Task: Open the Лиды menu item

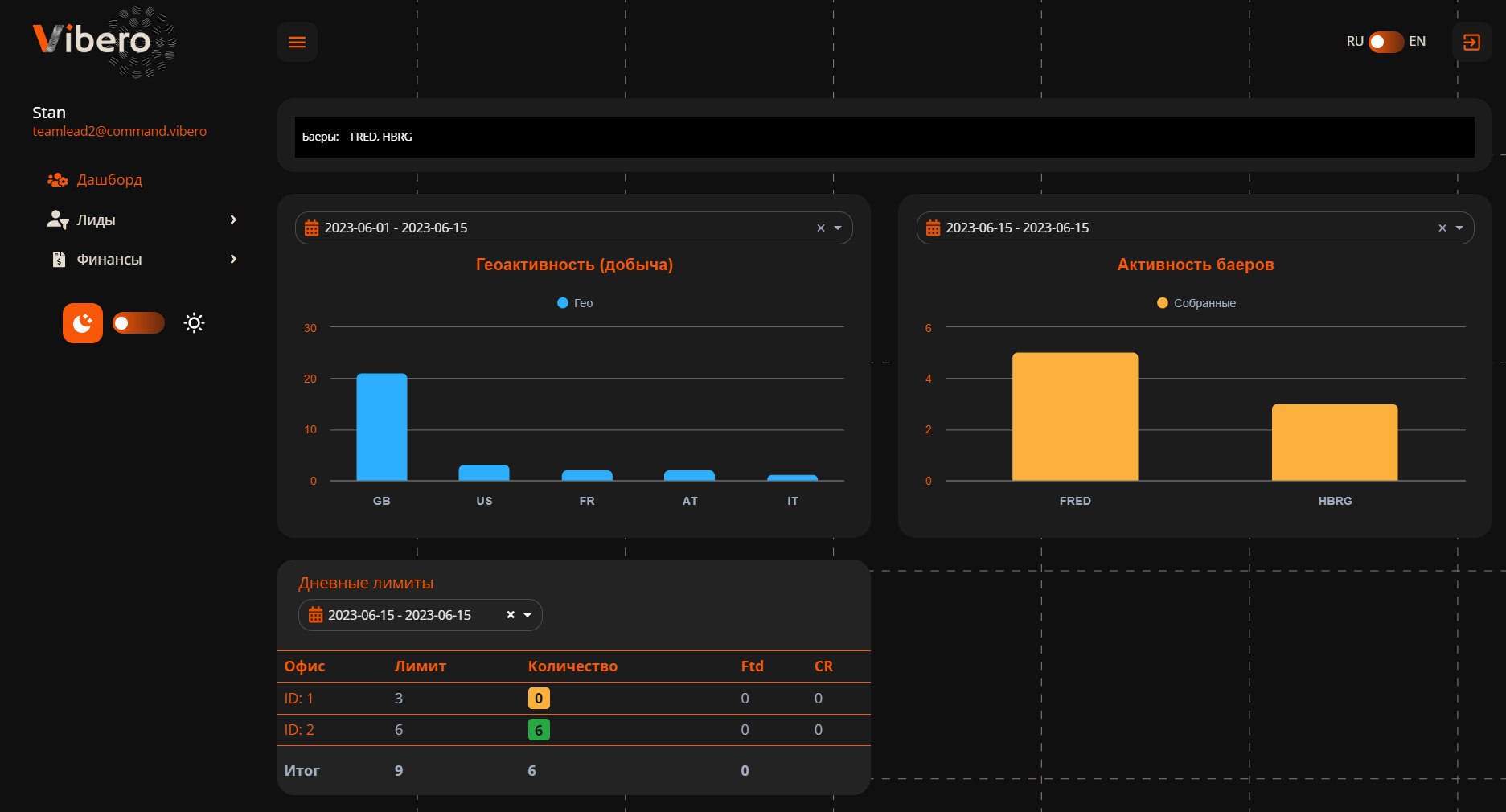Action: point(96,219)
